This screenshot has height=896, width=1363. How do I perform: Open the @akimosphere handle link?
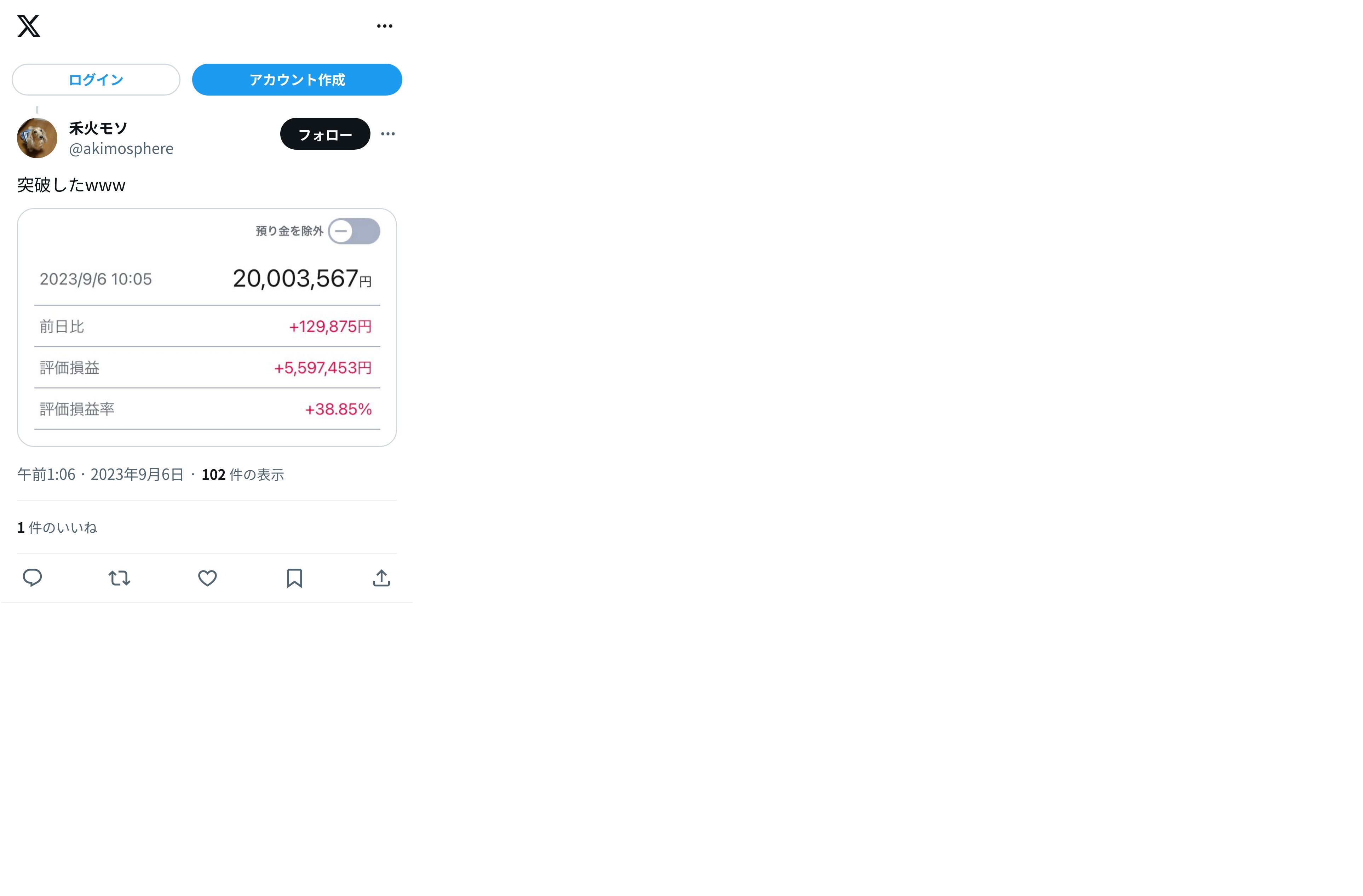point(121,148)
